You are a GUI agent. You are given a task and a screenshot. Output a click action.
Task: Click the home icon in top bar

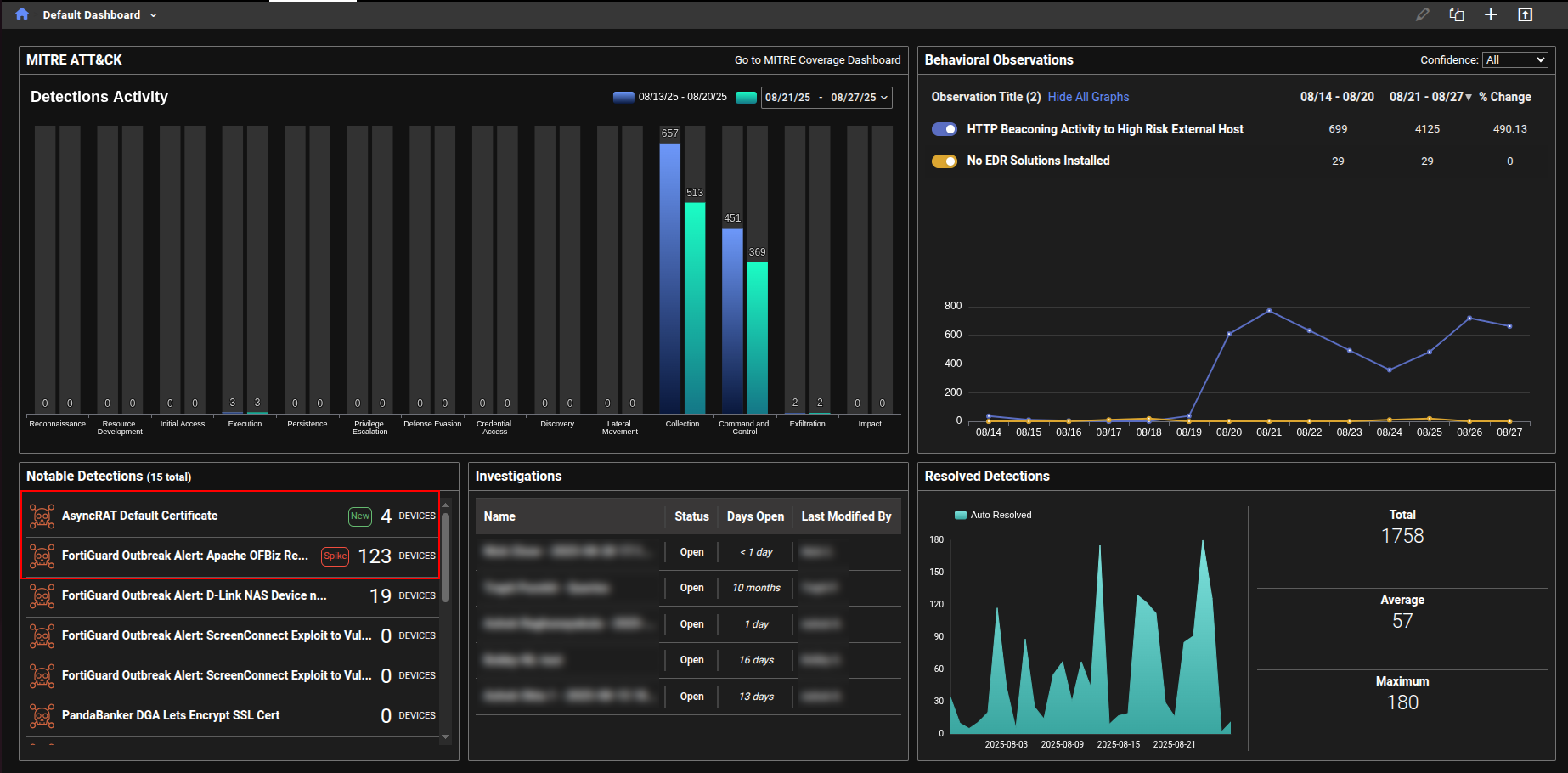click(22, 14)
